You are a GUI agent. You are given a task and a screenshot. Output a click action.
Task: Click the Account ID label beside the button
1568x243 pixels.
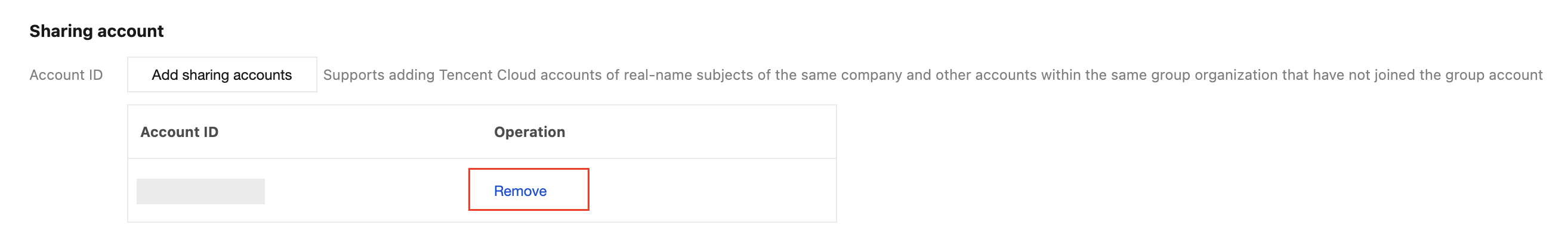tap(66, 74)
